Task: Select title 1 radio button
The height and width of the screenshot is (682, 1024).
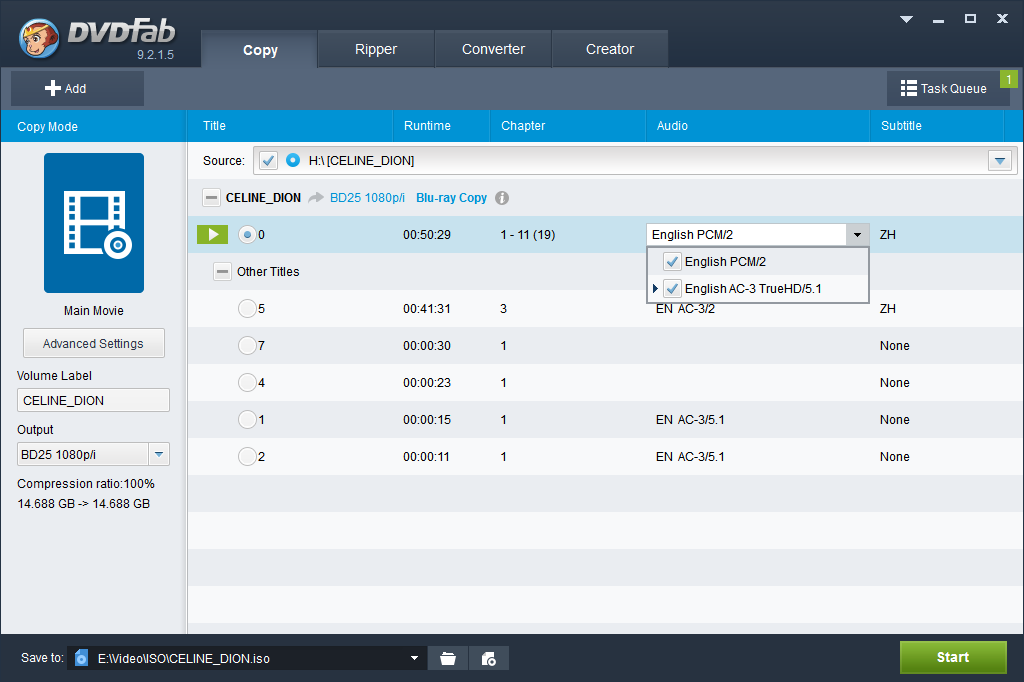Action: (247, 419)
